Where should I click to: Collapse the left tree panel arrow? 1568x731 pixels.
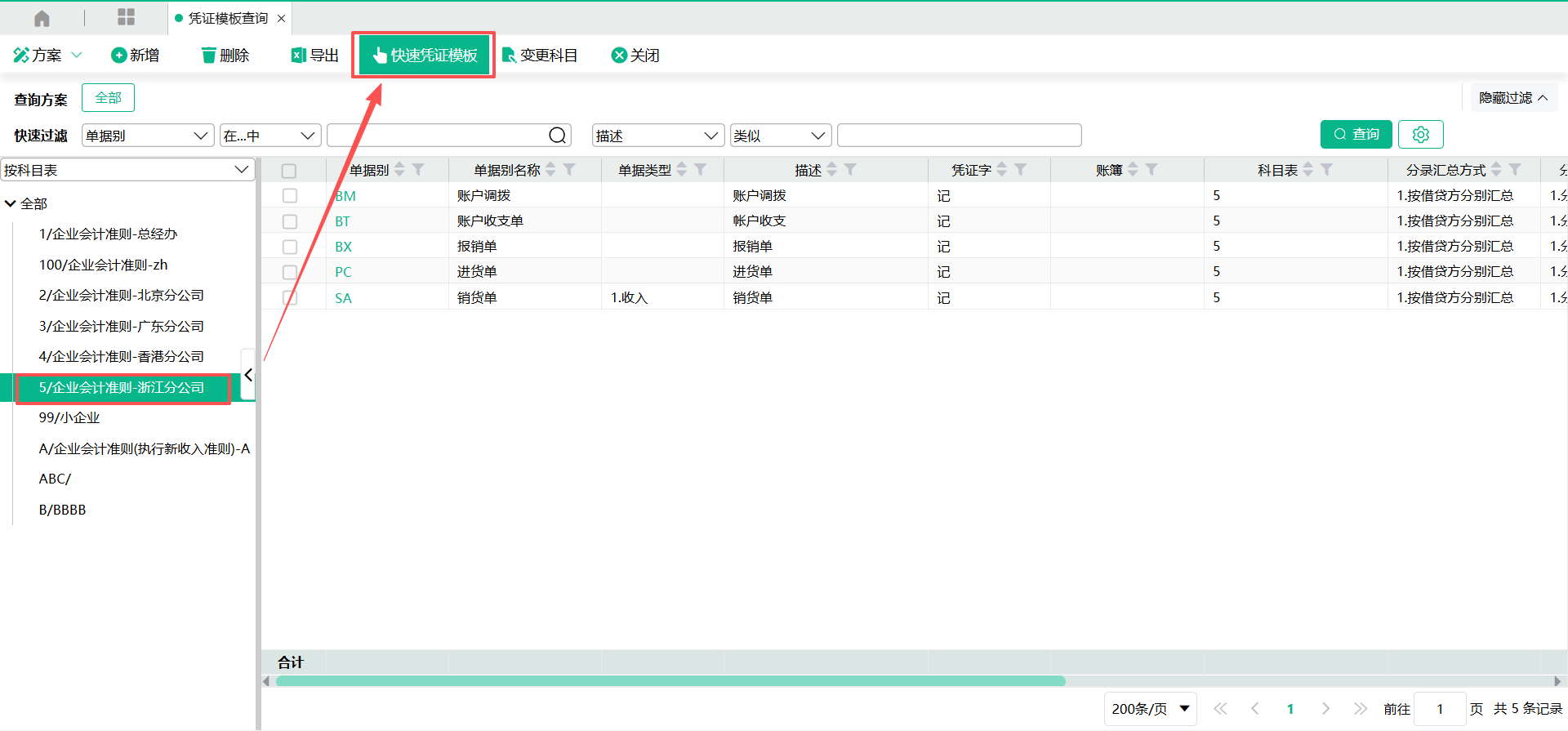coord(248,375)
